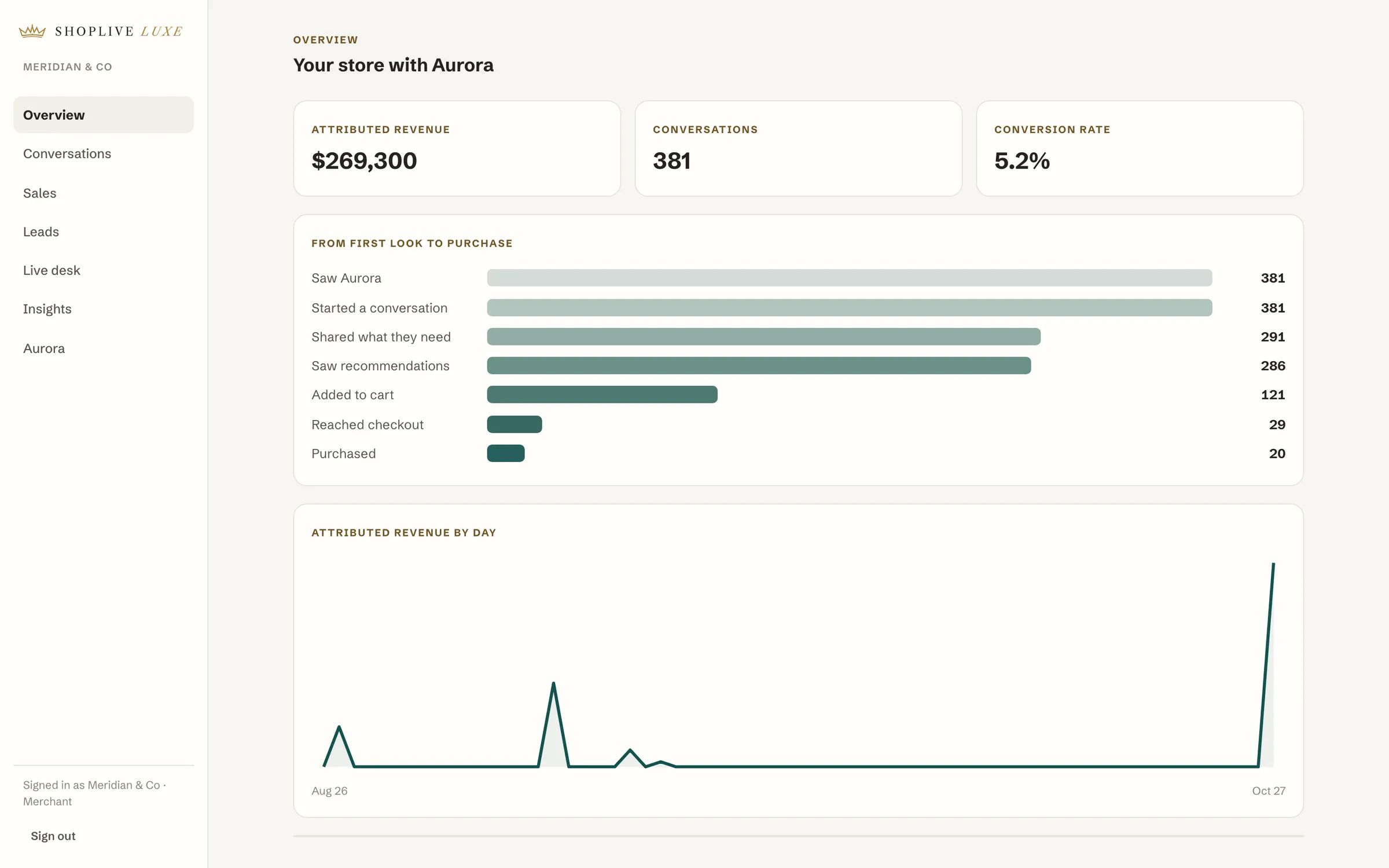Open the Overview page in sidebar
The width and height of the screenshot is (1389, 868).
pyautogui.click(x=104, y=115)
